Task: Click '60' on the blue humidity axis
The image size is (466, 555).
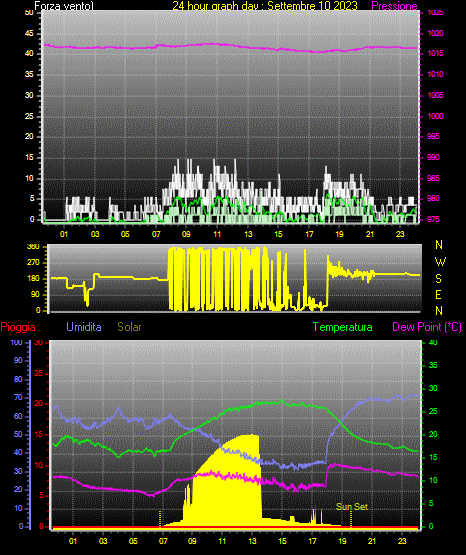Action: click(x=18, y=416)
